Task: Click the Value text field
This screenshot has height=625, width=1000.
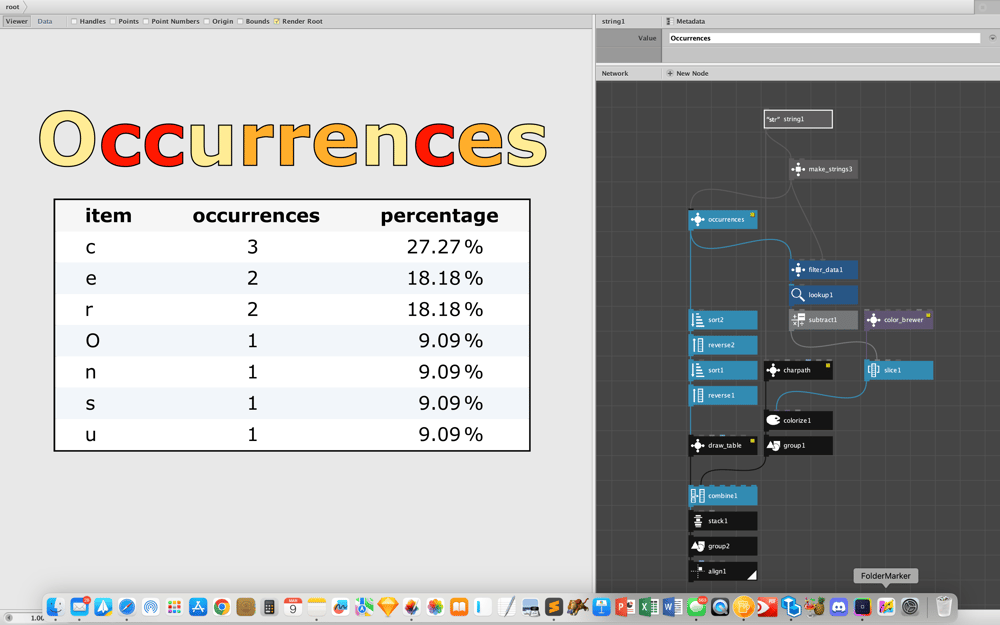Action: (824, 38)
